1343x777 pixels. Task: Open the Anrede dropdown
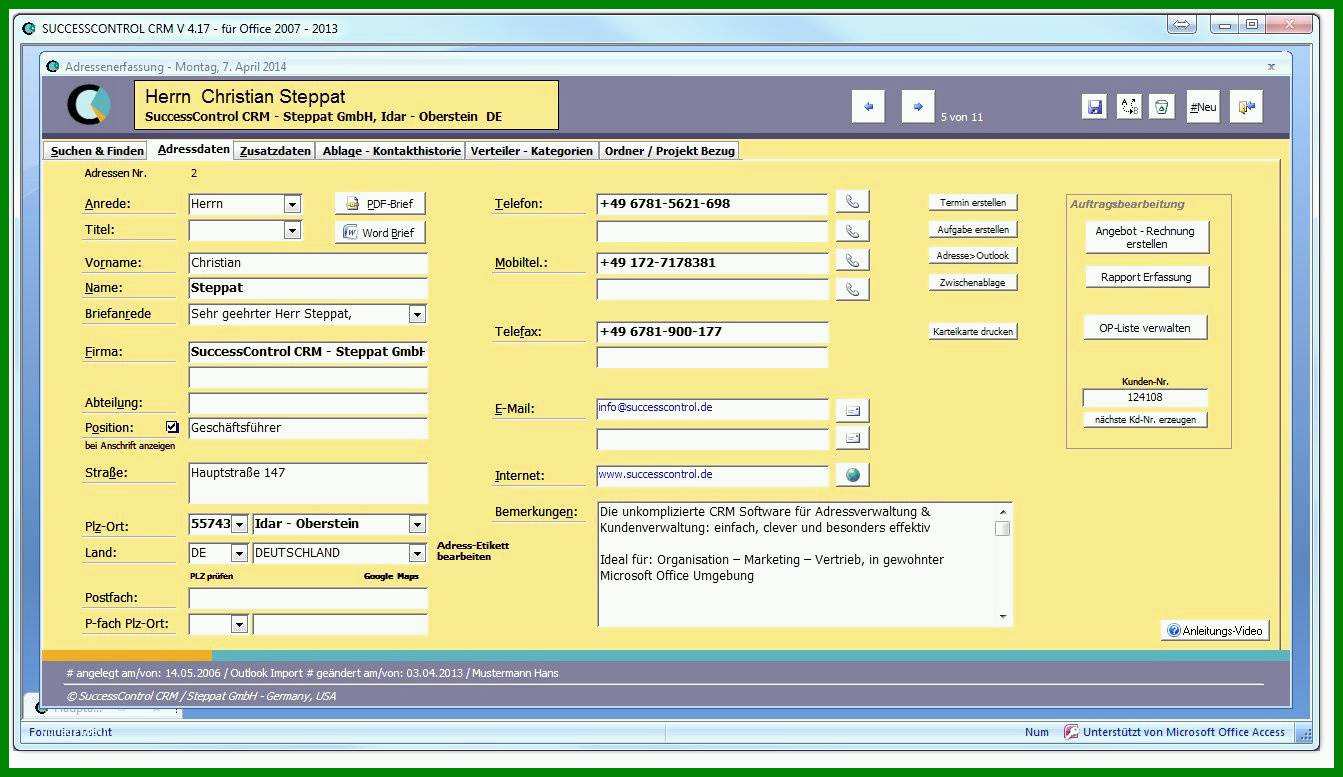point(292,204)
